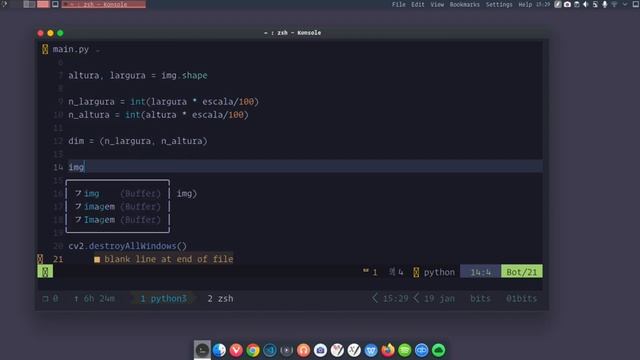Click the green mode indicator in statusline
Viewport: 640px width, 360px height.
(x=45, y=271)
